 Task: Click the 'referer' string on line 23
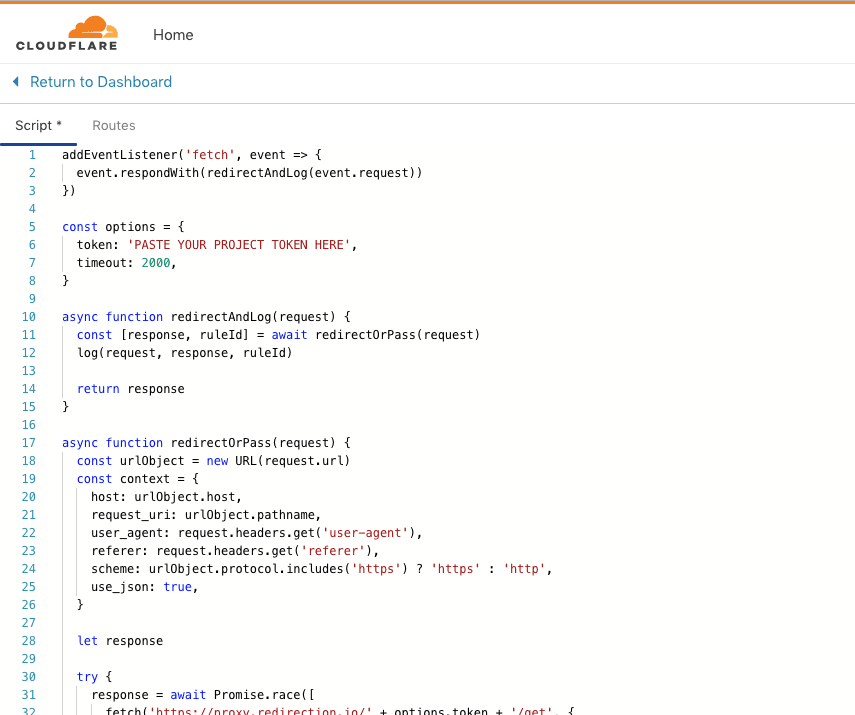click(x=333, y=551)
